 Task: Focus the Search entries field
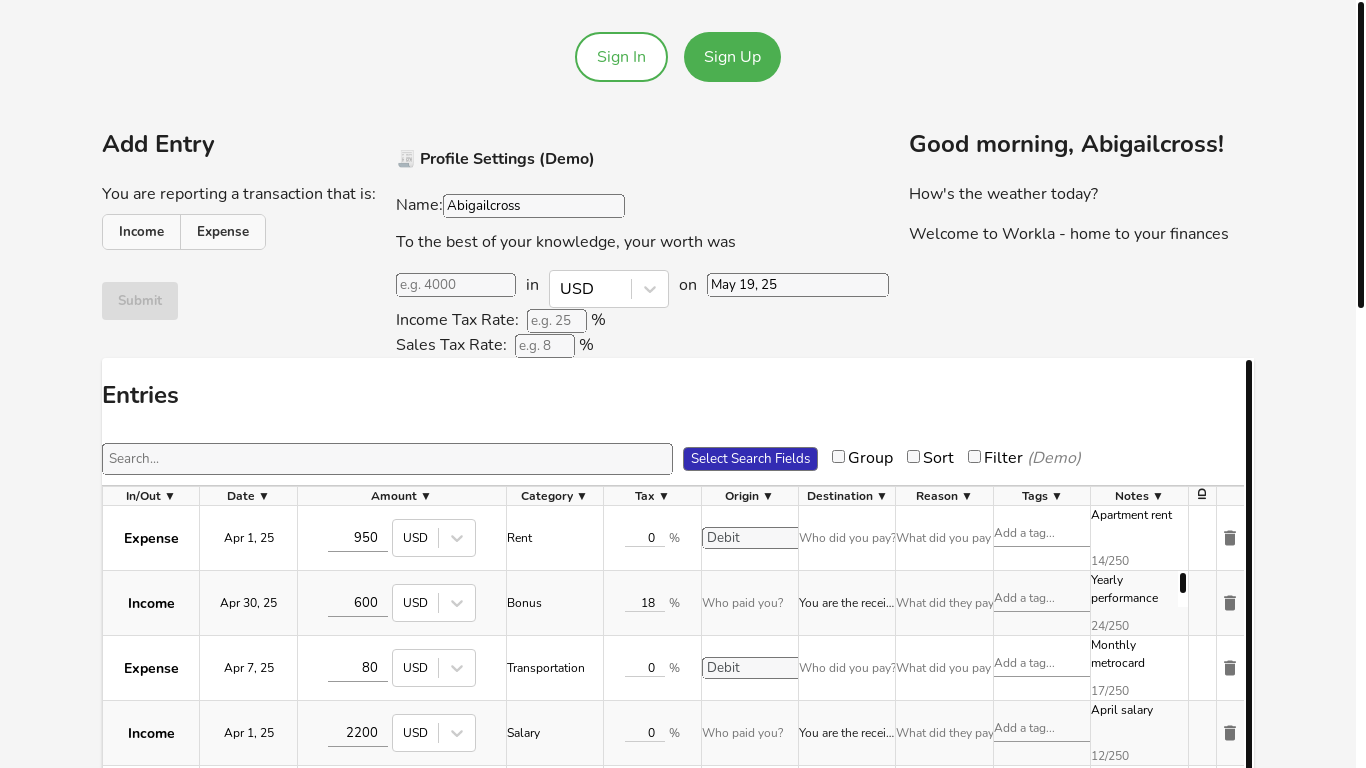click(x=387, y=459)
